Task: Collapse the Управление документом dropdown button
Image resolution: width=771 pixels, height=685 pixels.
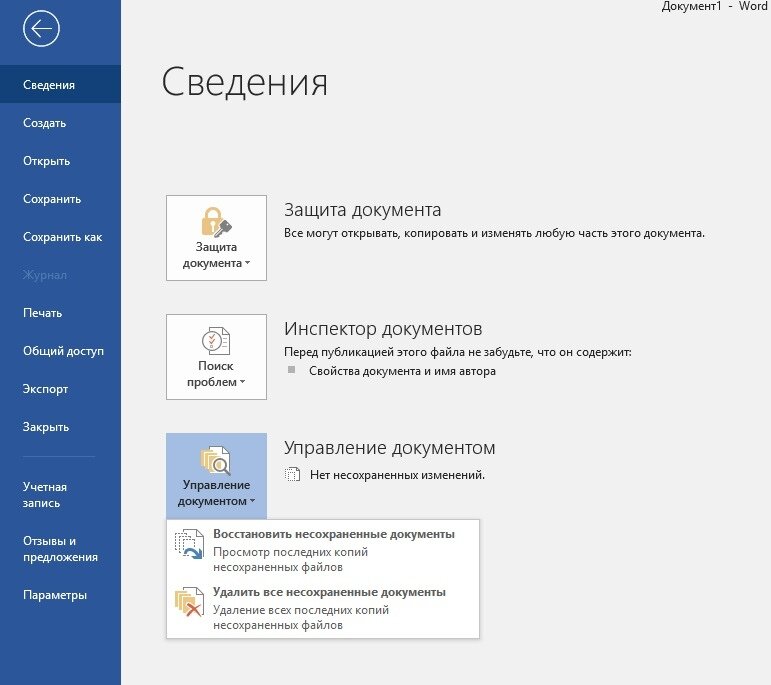Action: 216,476
